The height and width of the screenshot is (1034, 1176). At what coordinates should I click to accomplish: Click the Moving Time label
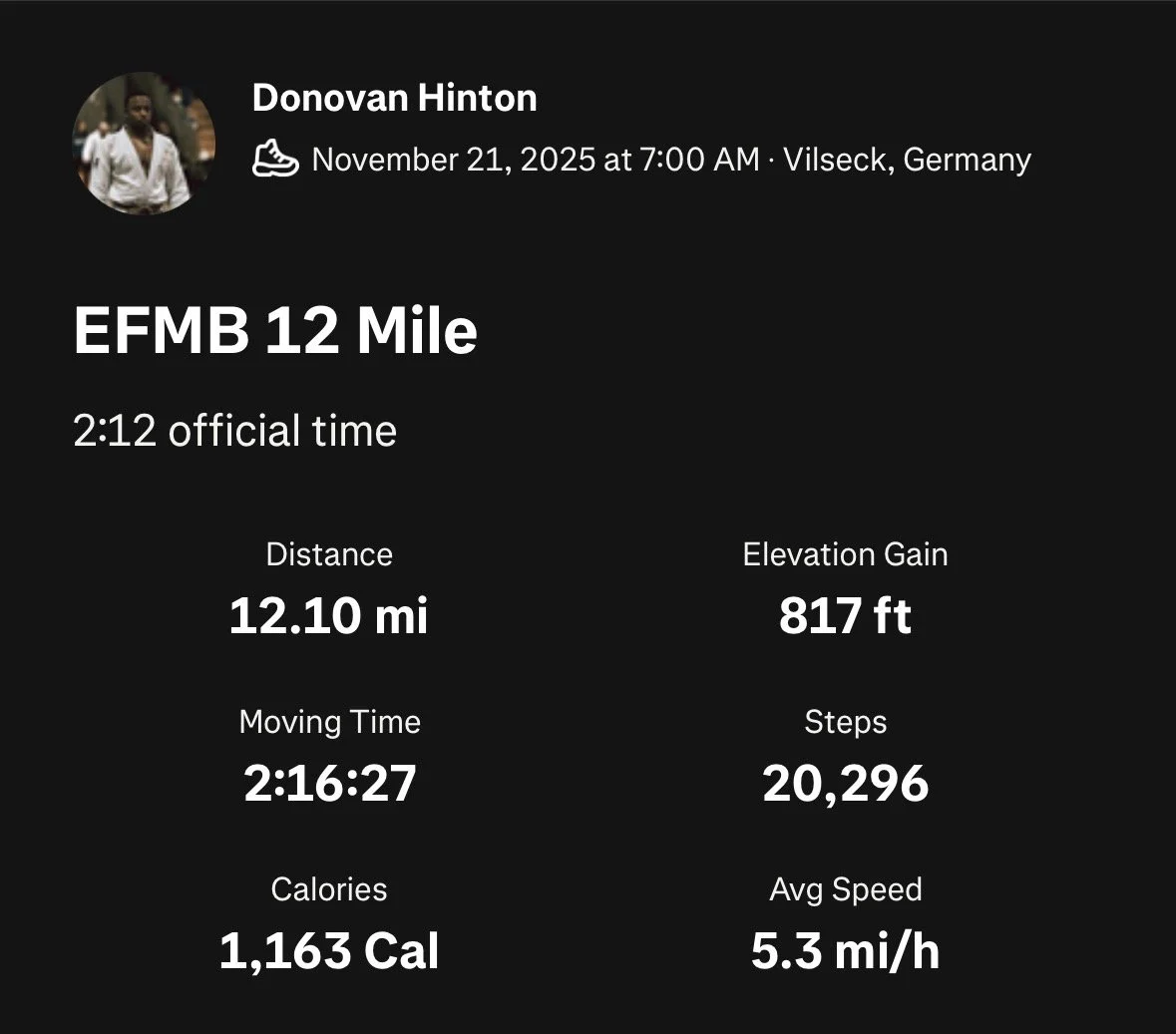(330, 722)
